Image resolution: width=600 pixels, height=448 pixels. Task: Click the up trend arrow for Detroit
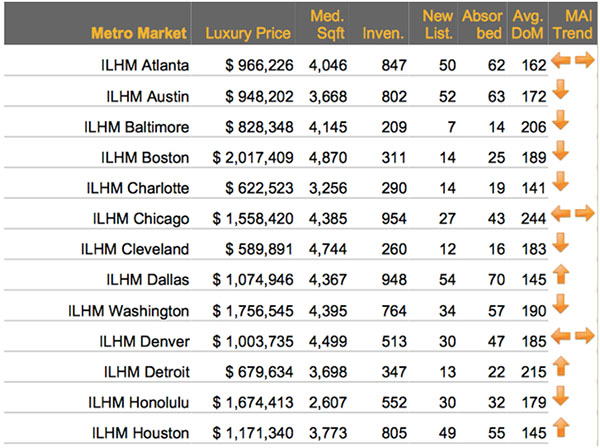point(560,366)
